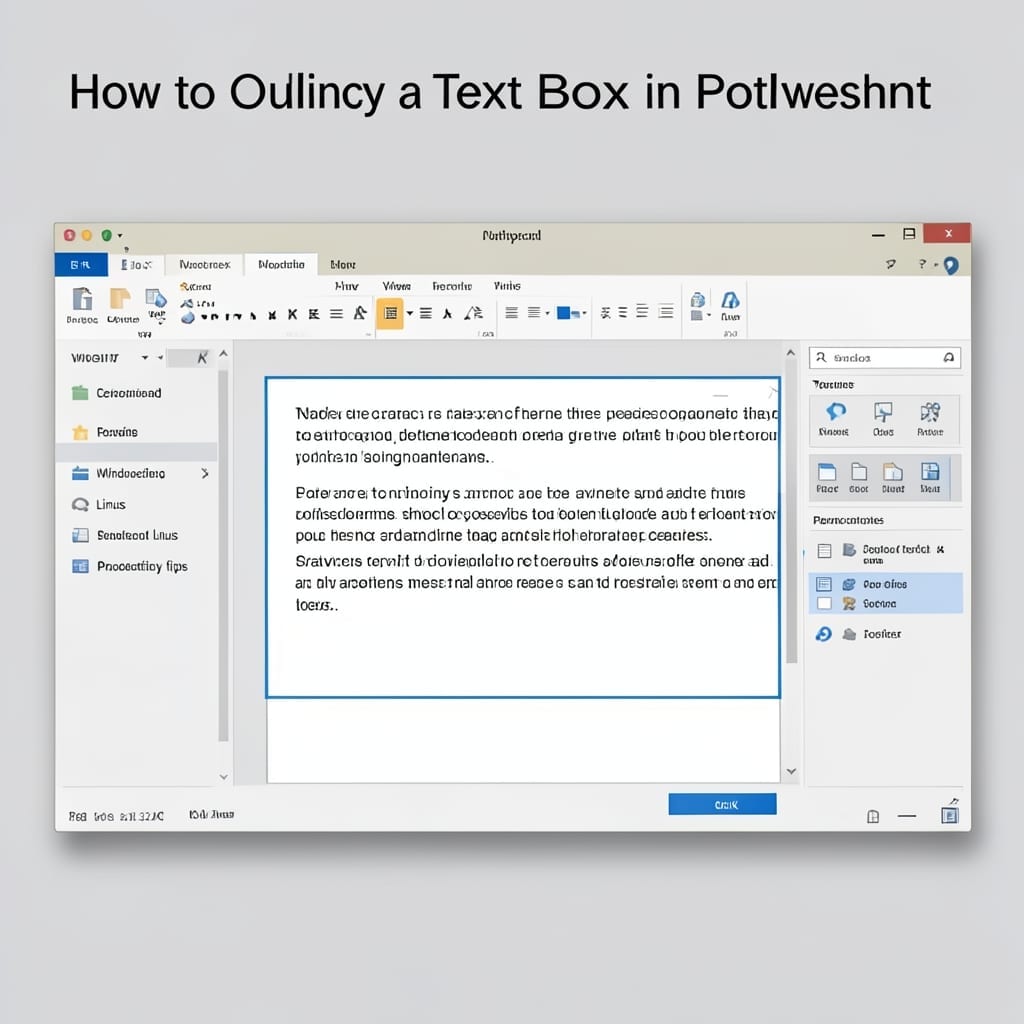The height and width of the screenshot is (1024, 1024).
Task: Click the blue grid layout icon in right panel
Action: pyautogui.click(x=930, y=472)
